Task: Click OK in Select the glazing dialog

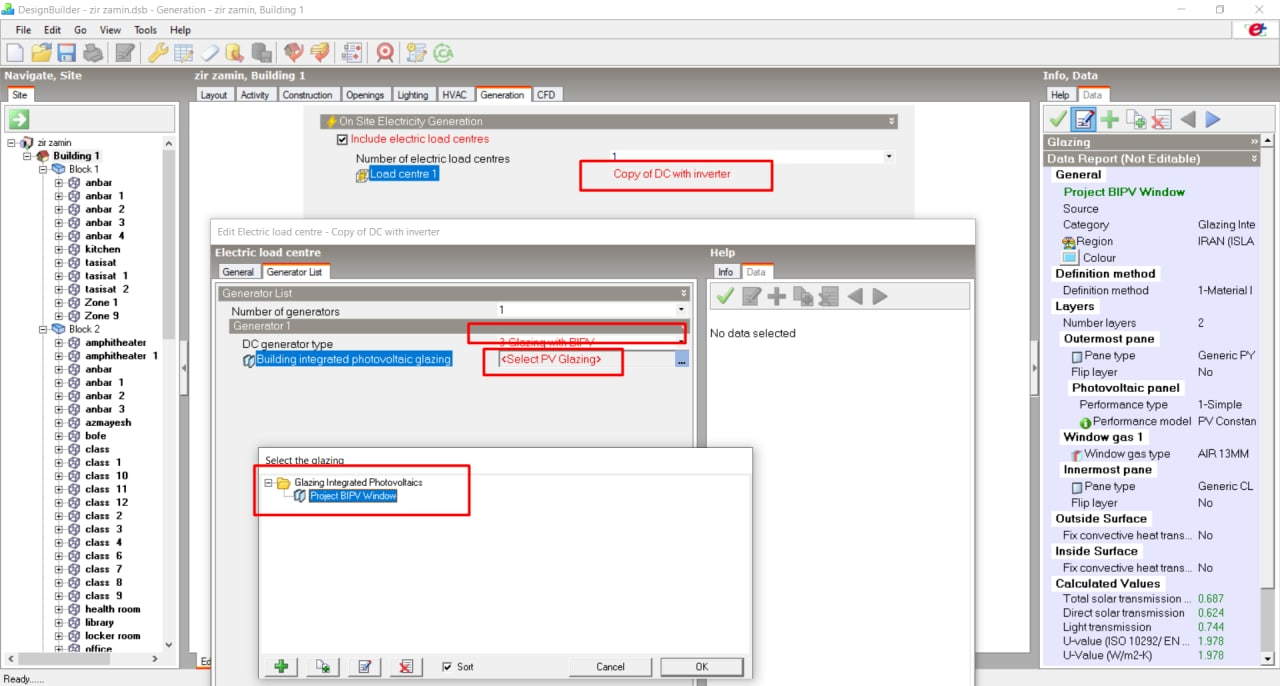Action: (x=701, y=667)
